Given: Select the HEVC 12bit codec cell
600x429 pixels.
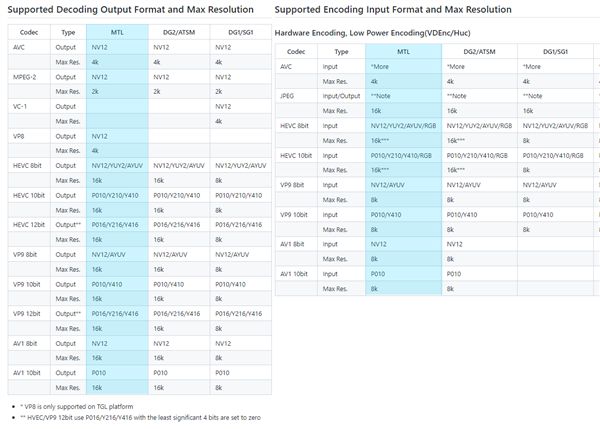Looking at the screenshot, I should click(x=29, y=224).
